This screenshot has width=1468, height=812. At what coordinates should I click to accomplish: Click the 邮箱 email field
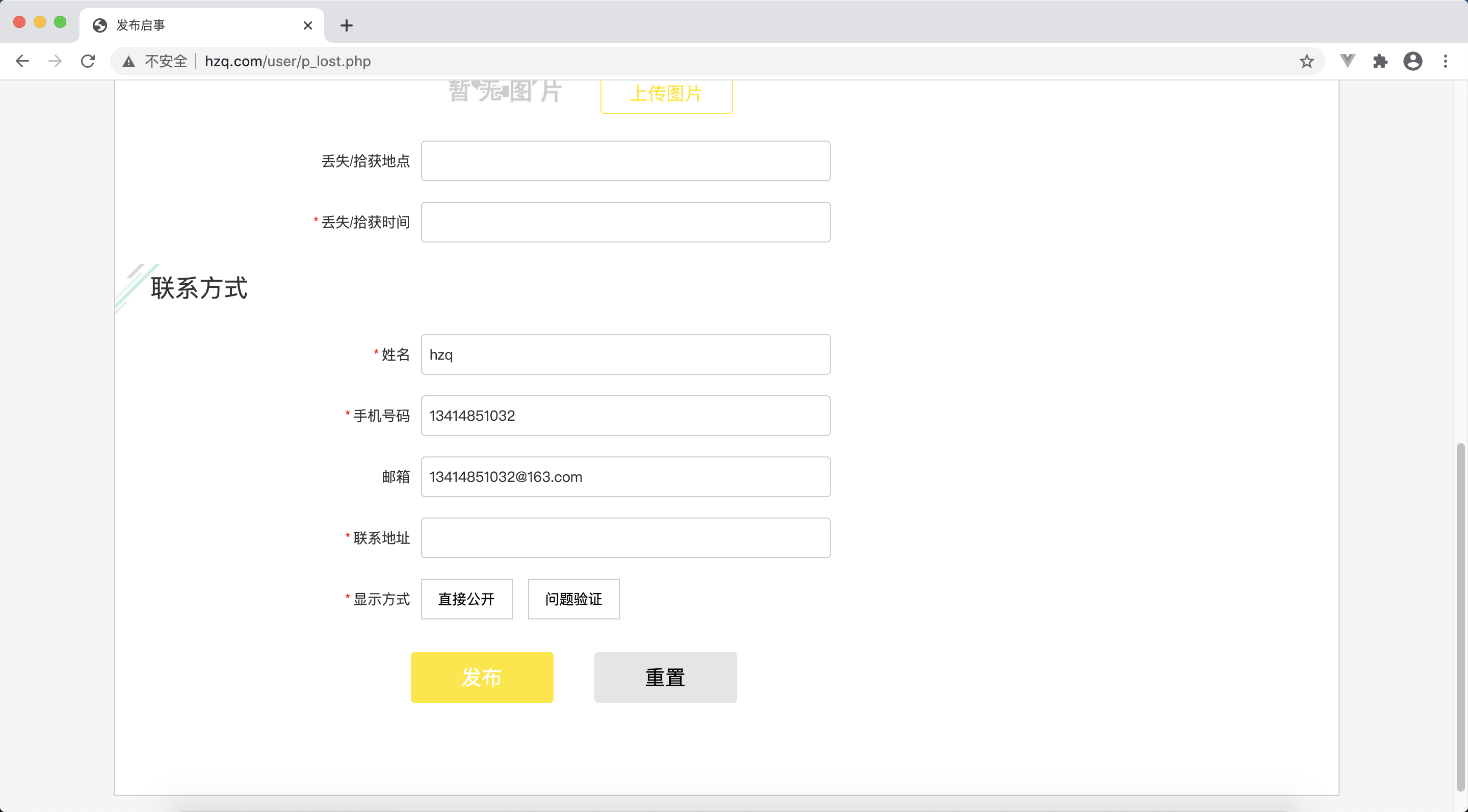pyautogui.click(x=625, y=477)
